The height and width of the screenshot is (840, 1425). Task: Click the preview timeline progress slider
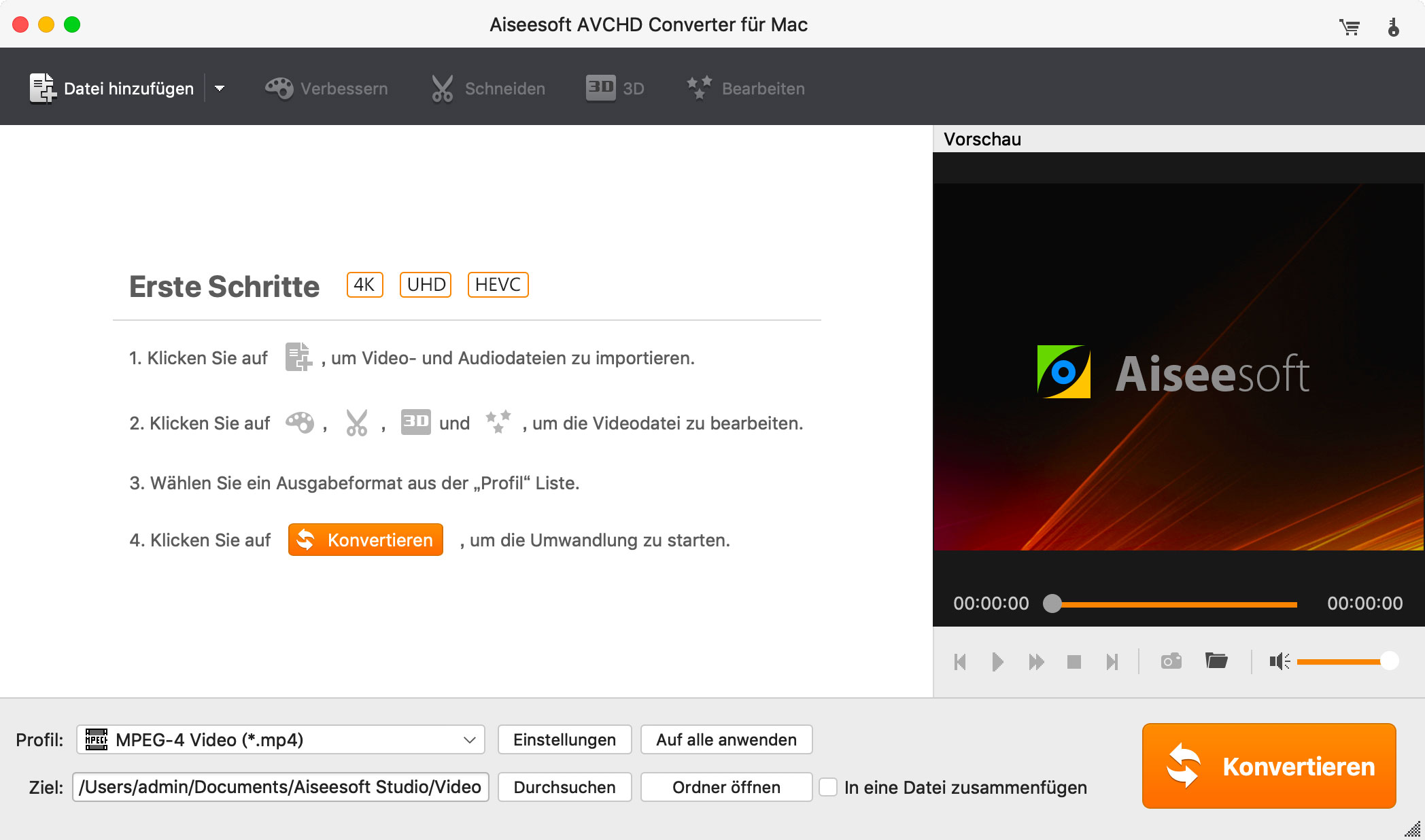1171,603
